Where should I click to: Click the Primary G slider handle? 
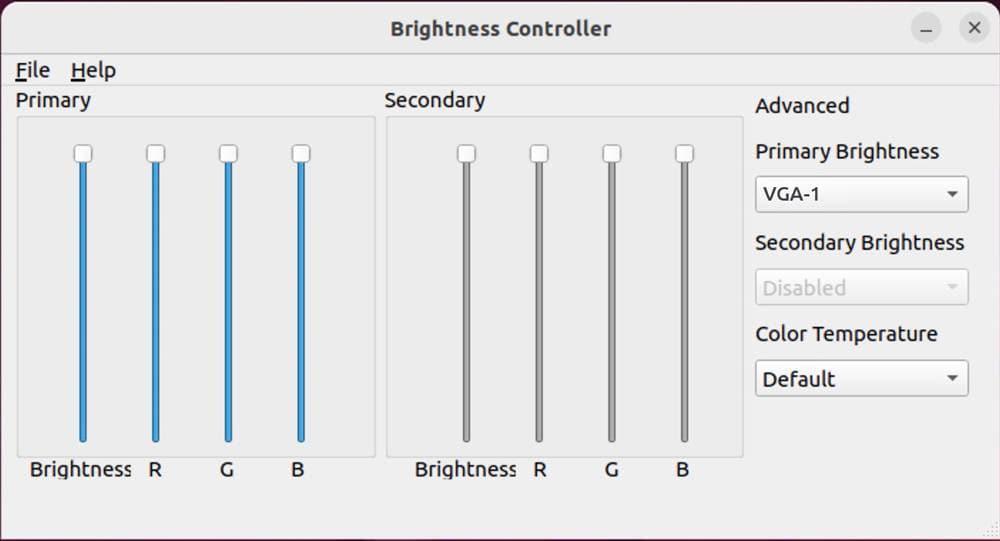(x=228, y=153)
